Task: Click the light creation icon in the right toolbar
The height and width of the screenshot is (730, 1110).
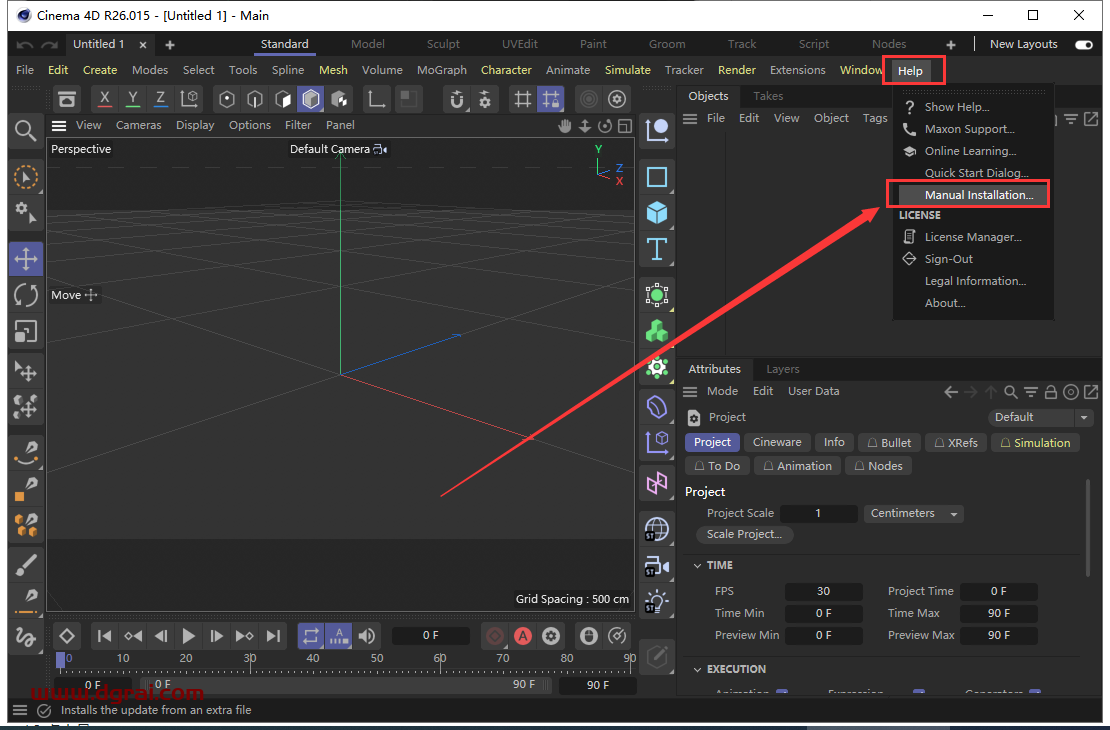Action: pos(657,601)
